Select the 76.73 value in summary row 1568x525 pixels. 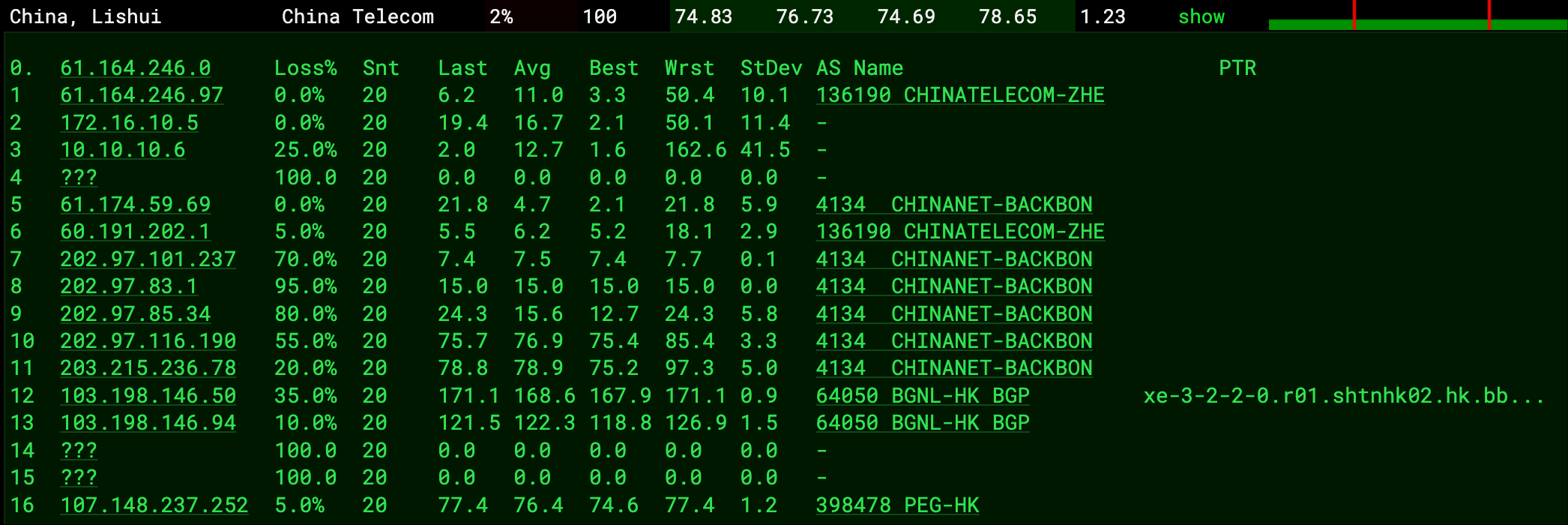tap(805, 16)
